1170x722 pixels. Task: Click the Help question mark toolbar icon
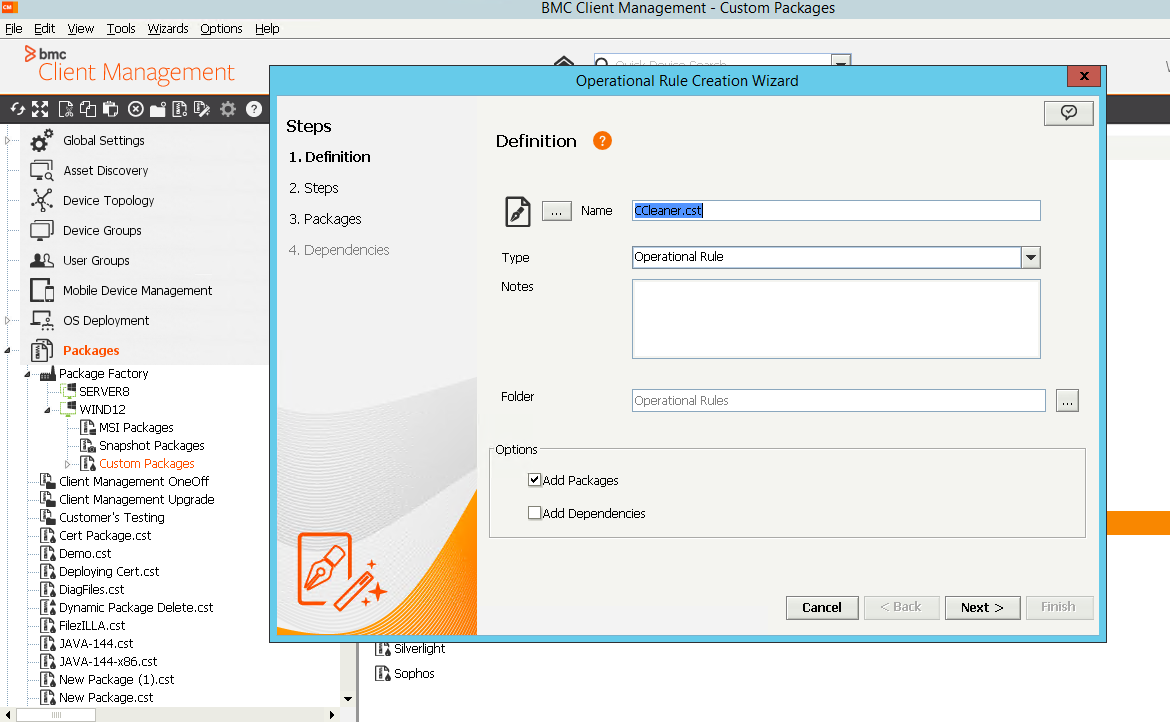click(x=254, y=110)
